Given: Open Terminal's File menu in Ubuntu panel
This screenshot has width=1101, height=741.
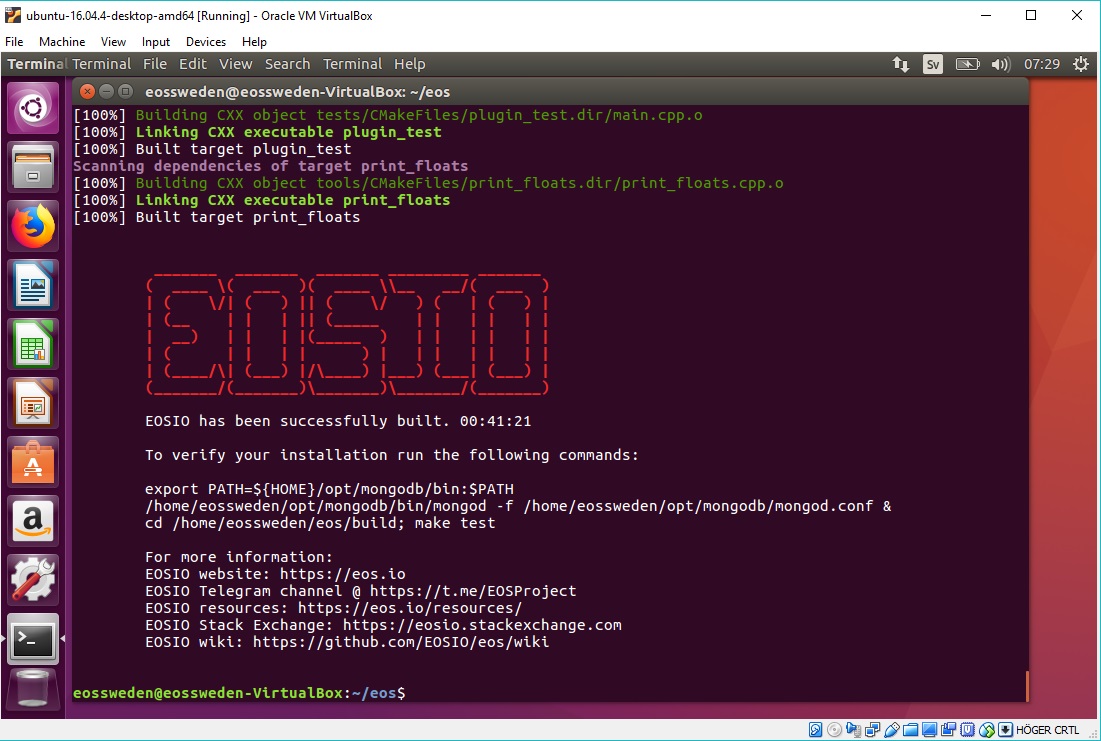Looking at the screenshot, I should [x=155, y=64].
